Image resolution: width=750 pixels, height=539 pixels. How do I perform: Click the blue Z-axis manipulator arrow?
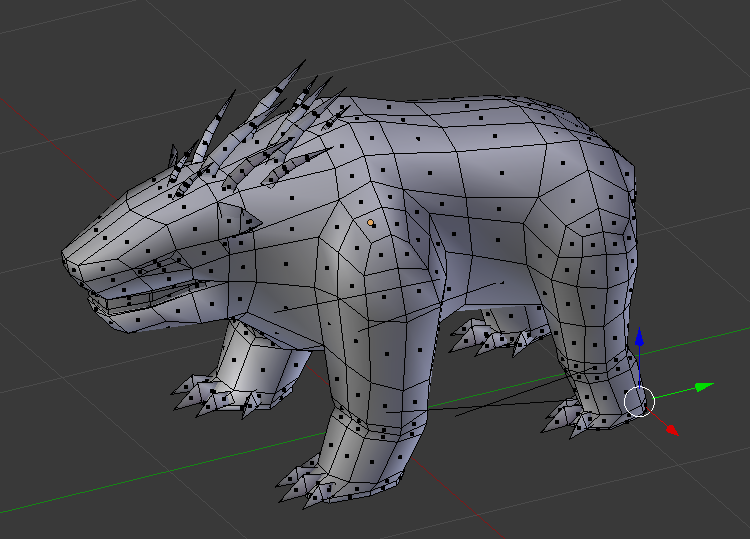639,337
